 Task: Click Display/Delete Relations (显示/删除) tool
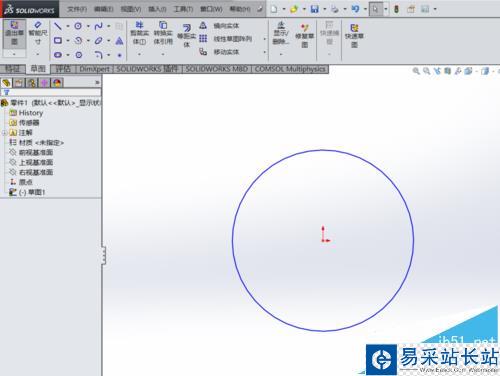[x=281, y=33]
